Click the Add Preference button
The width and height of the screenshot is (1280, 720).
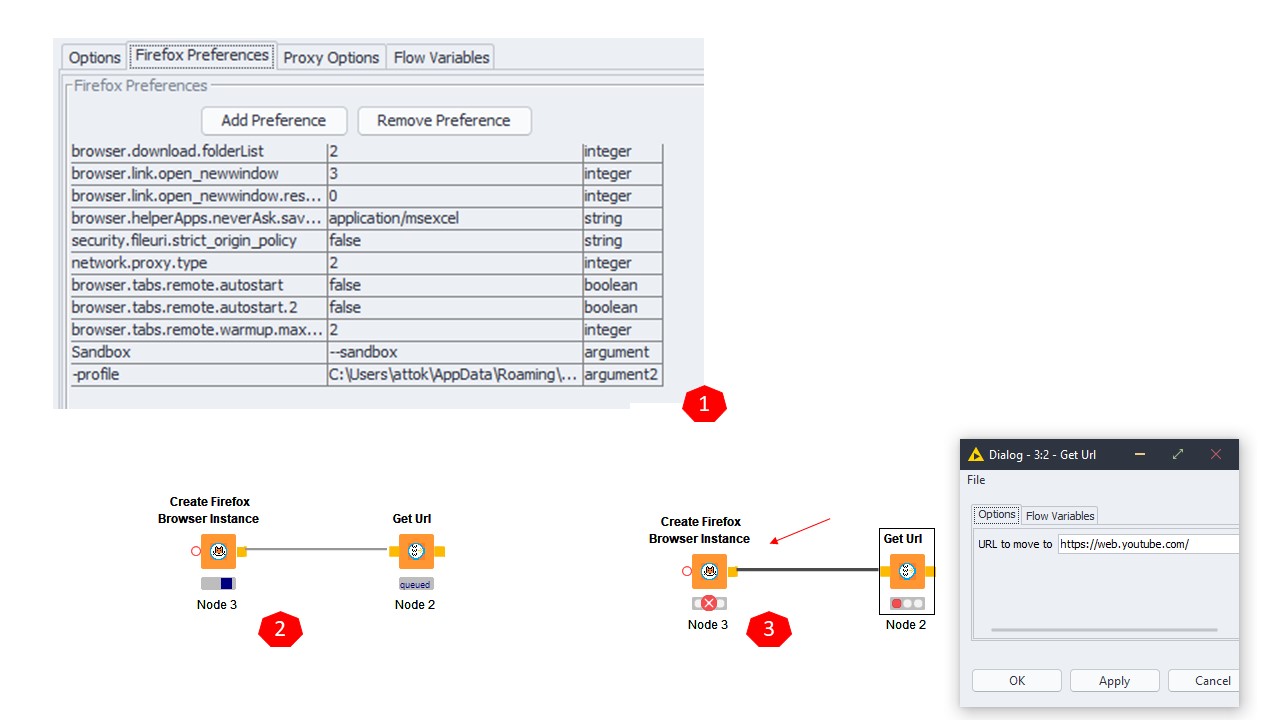coord(273,120)
